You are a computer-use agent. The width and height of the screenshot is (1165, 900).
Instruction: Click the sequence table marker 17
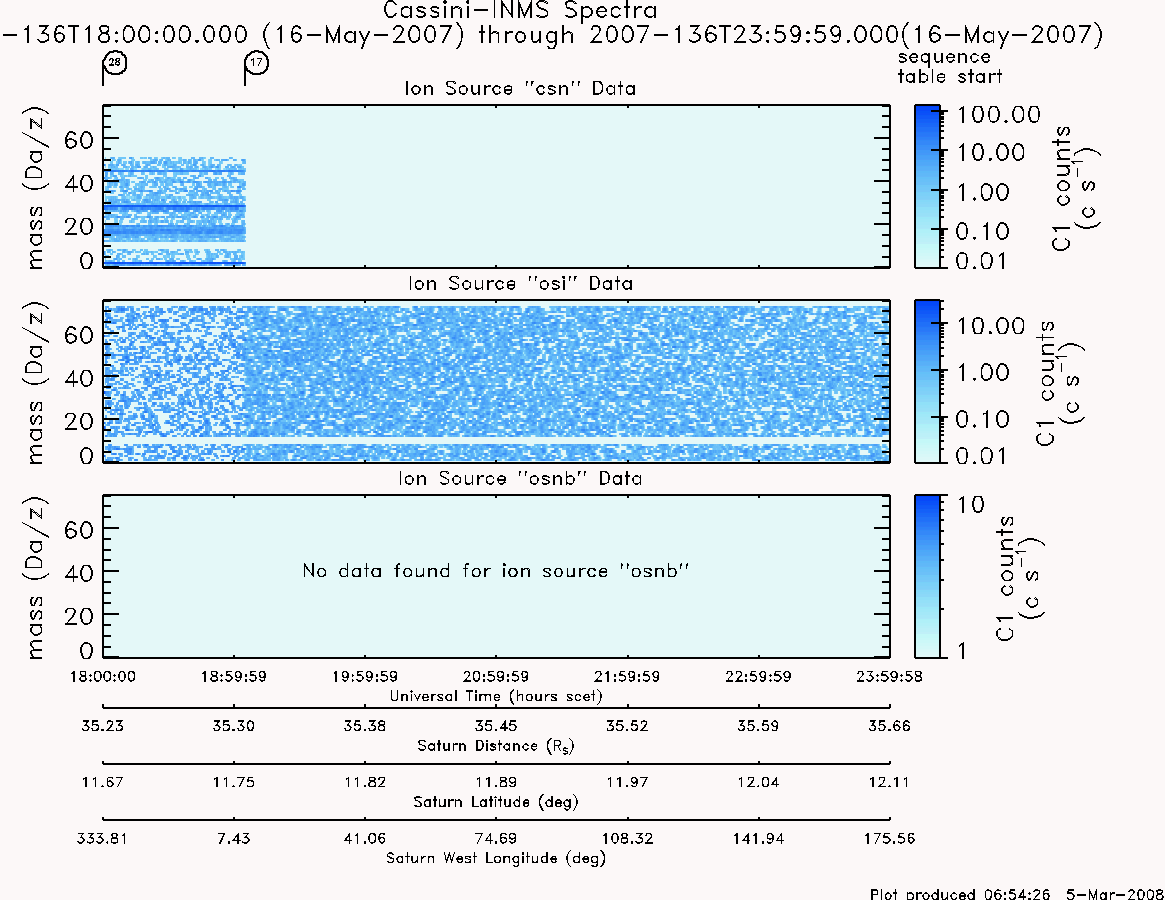tap(256, 62)
